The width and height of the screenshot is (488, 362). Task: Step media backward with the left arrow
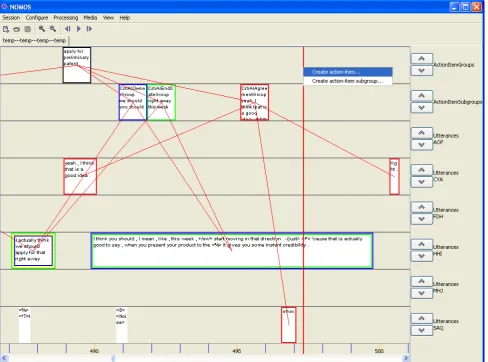[x=68, y=29]
